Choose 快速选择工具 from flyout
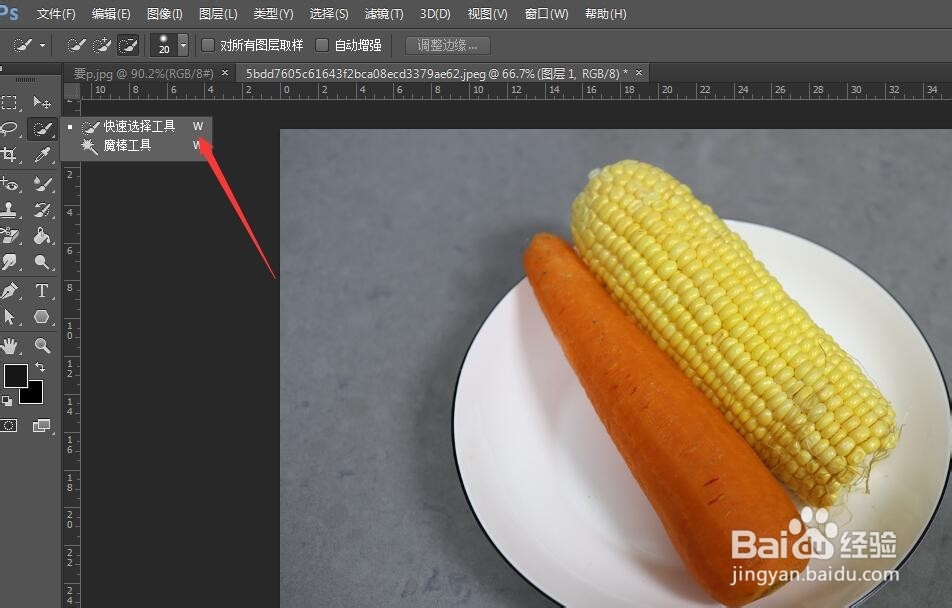The image size is (952, 608). click(x=137, y=126)
